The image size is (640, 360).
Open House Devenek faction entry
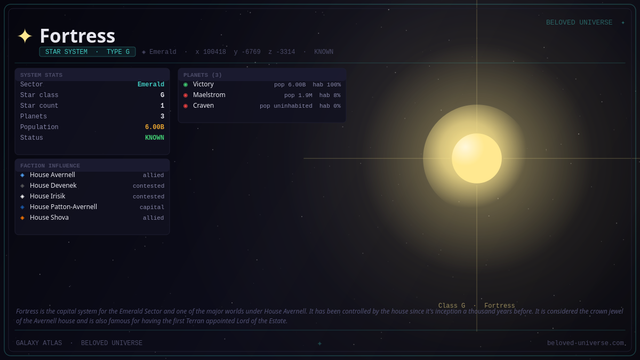pyautogui.click(x=53, y=185)
